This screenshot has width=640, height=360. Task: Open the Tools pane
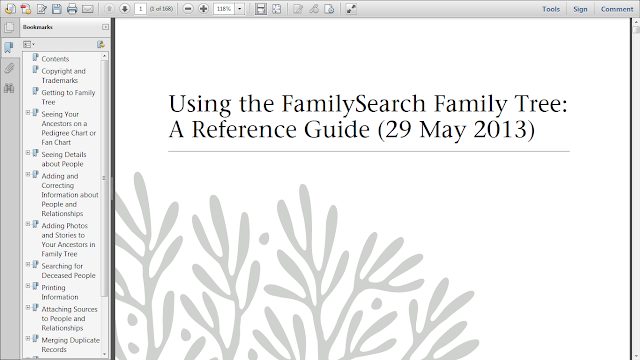coord(551,9)
